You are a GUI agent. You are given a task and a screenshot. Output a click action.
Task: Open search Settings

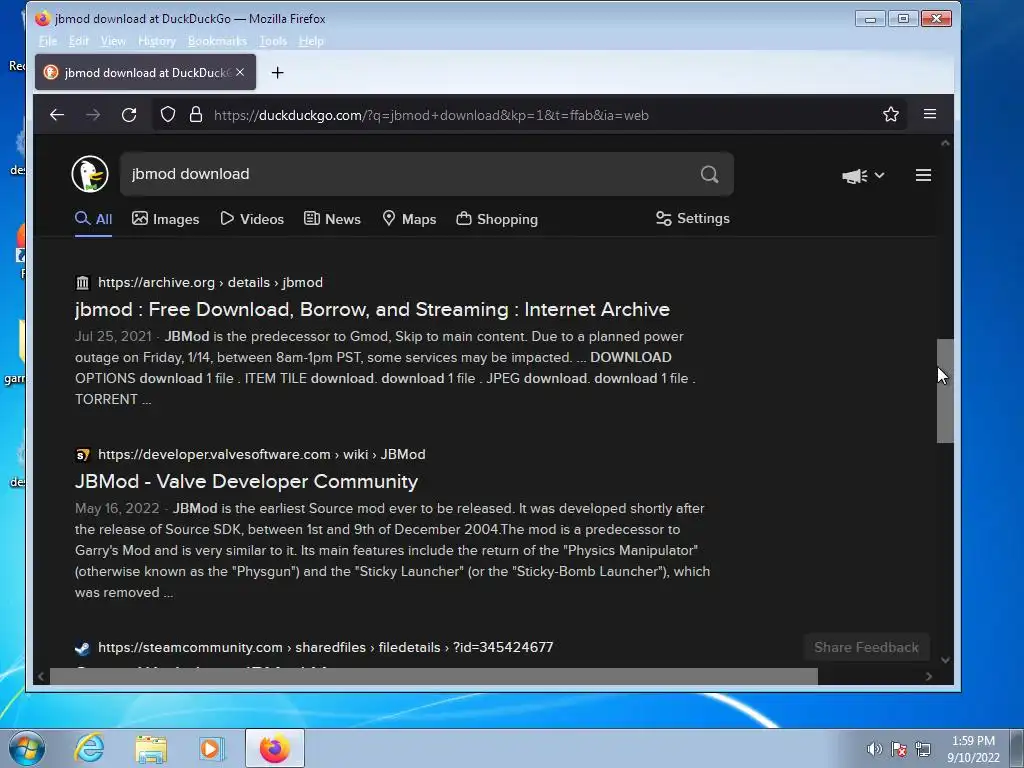[x=693, y=219]
